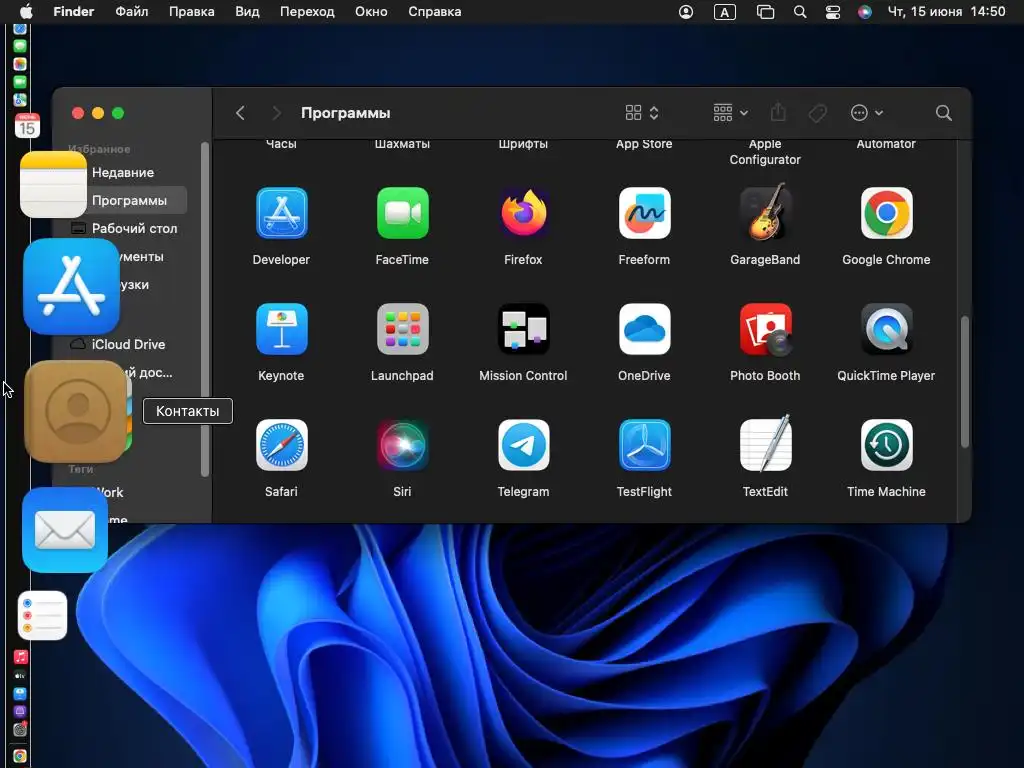Launch Firefox from the Programs folder
Viewport: 1024px width, 768px height.
tap(523, 213)
